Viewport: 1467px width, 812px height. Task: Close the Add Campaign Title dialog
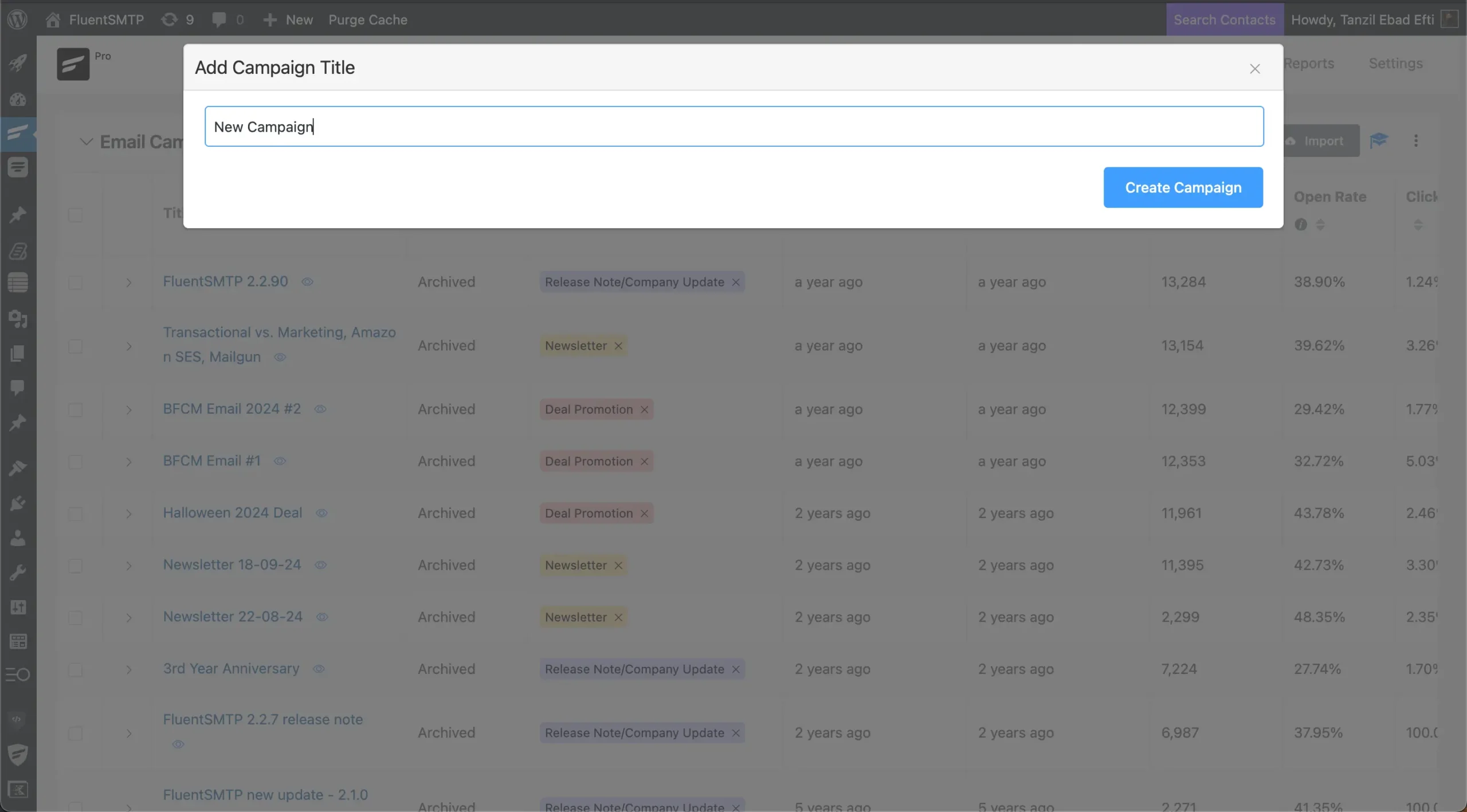click(1255, 69)
